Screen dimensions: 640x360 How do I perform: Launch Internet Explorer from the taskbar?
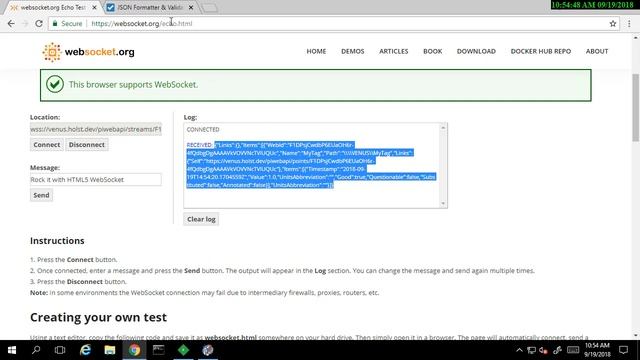(85, 350)
